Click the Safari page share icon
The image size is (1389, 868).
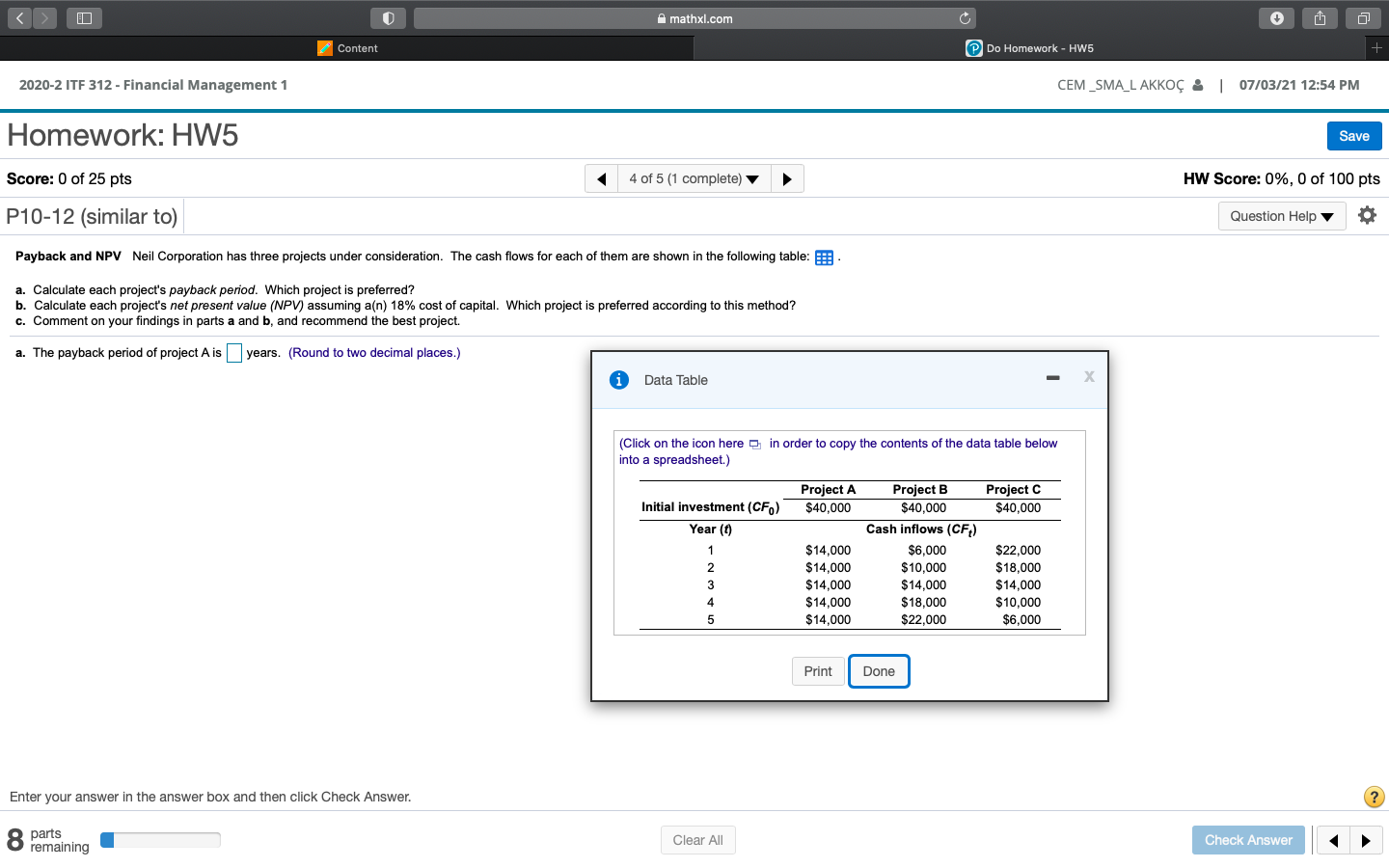(1320, 17)
